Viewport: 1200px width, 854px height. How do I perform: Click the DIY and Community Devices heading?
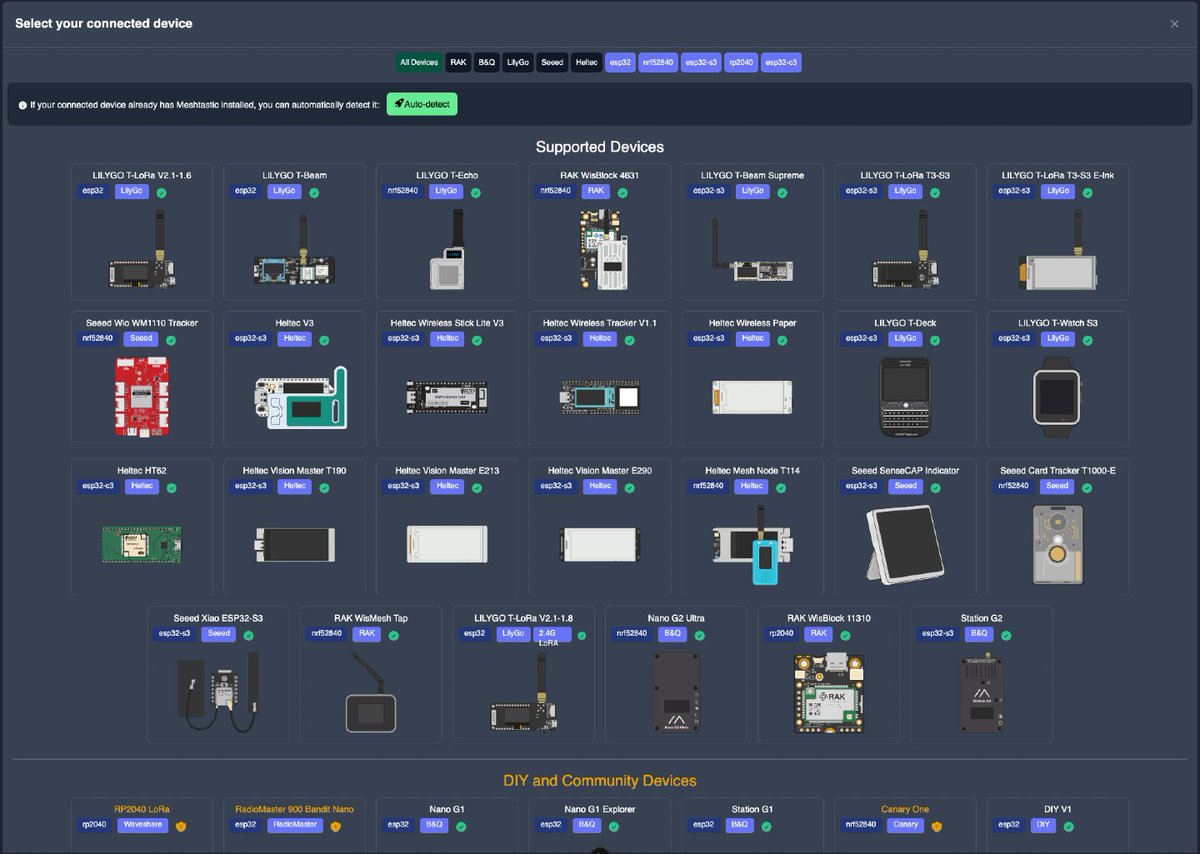[599, 780]
